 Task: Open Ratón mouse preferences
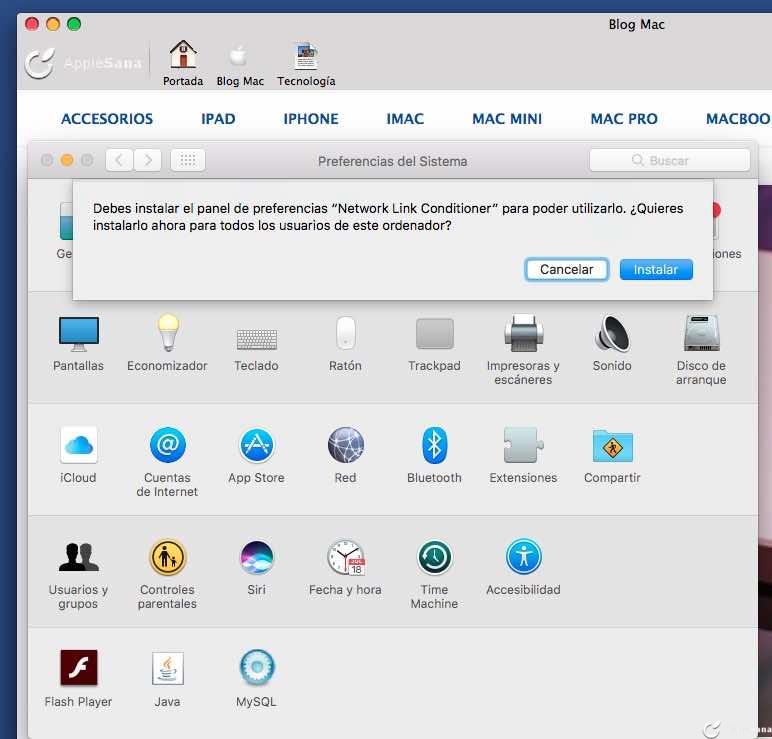point(346,344)
